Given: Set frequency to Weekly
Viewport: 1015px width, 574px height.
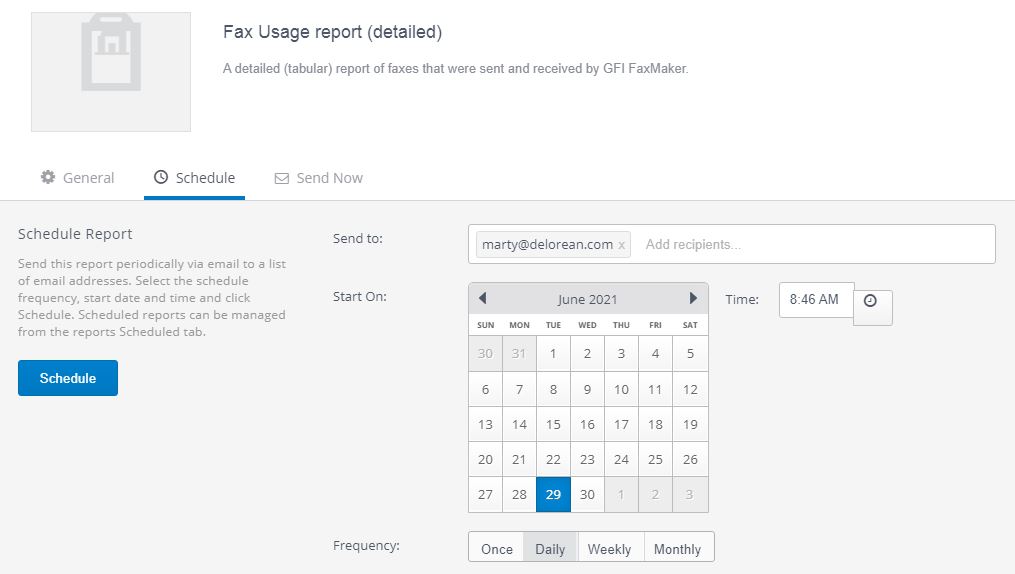Looking at the screenshot, I should [x=609, y=549].
